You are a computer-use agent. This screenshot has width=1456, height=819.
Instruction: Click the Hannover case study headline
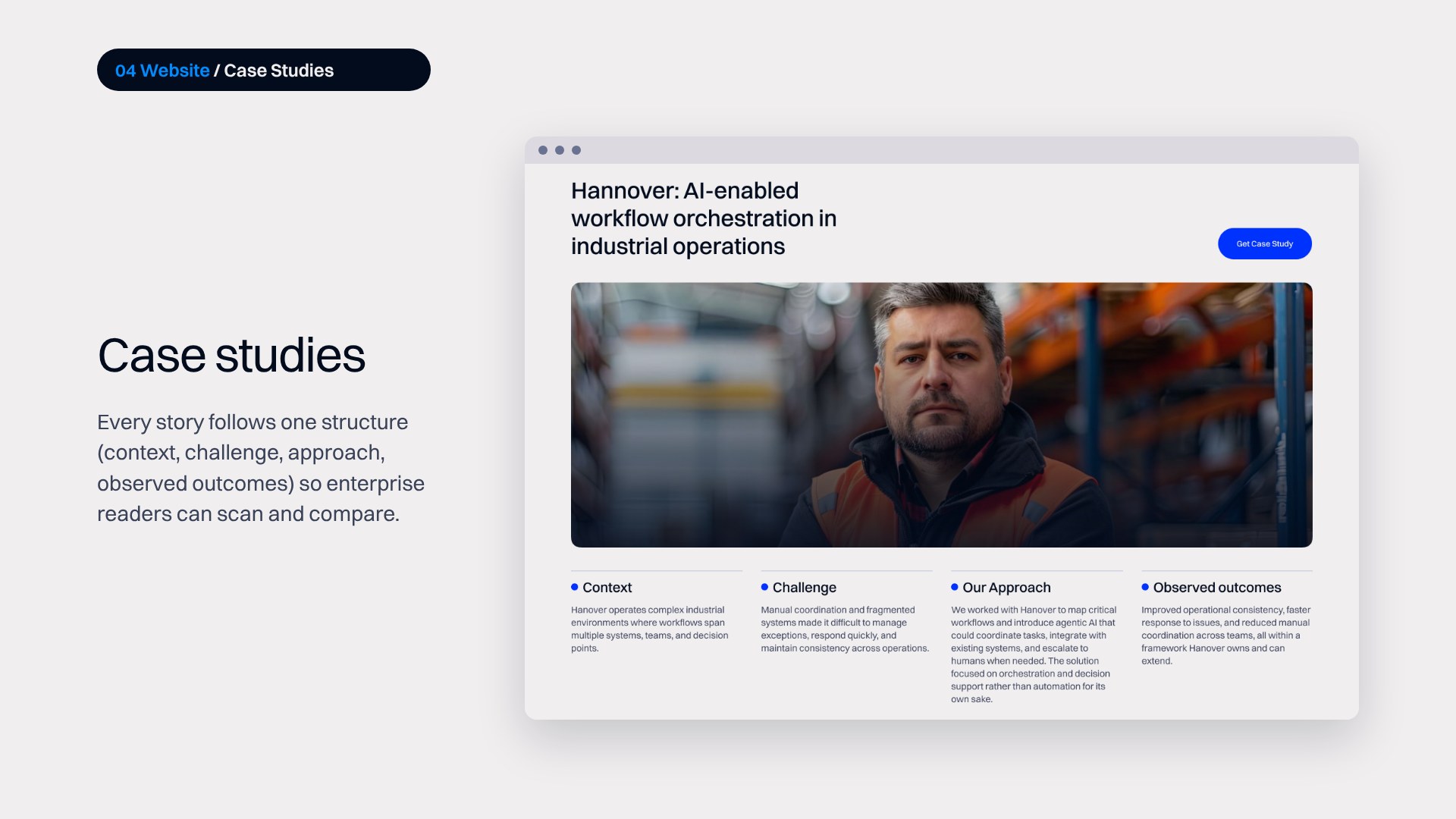pos(704,218)
